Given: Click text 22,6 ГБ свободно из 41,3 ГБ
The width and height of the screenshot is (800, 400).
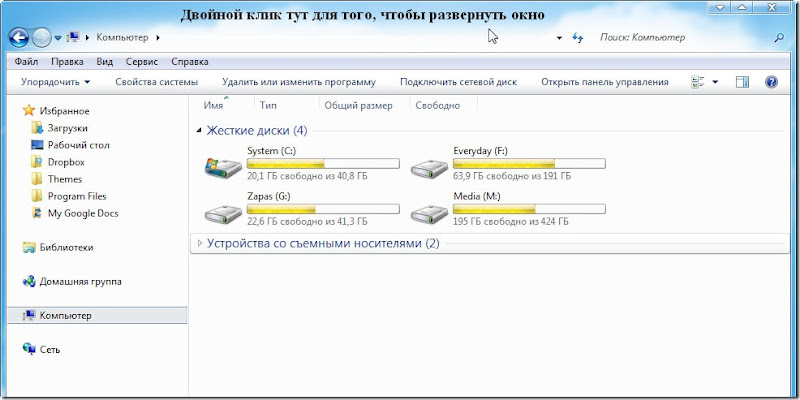Looking at the screenshot, I should (x=307, y=221).
